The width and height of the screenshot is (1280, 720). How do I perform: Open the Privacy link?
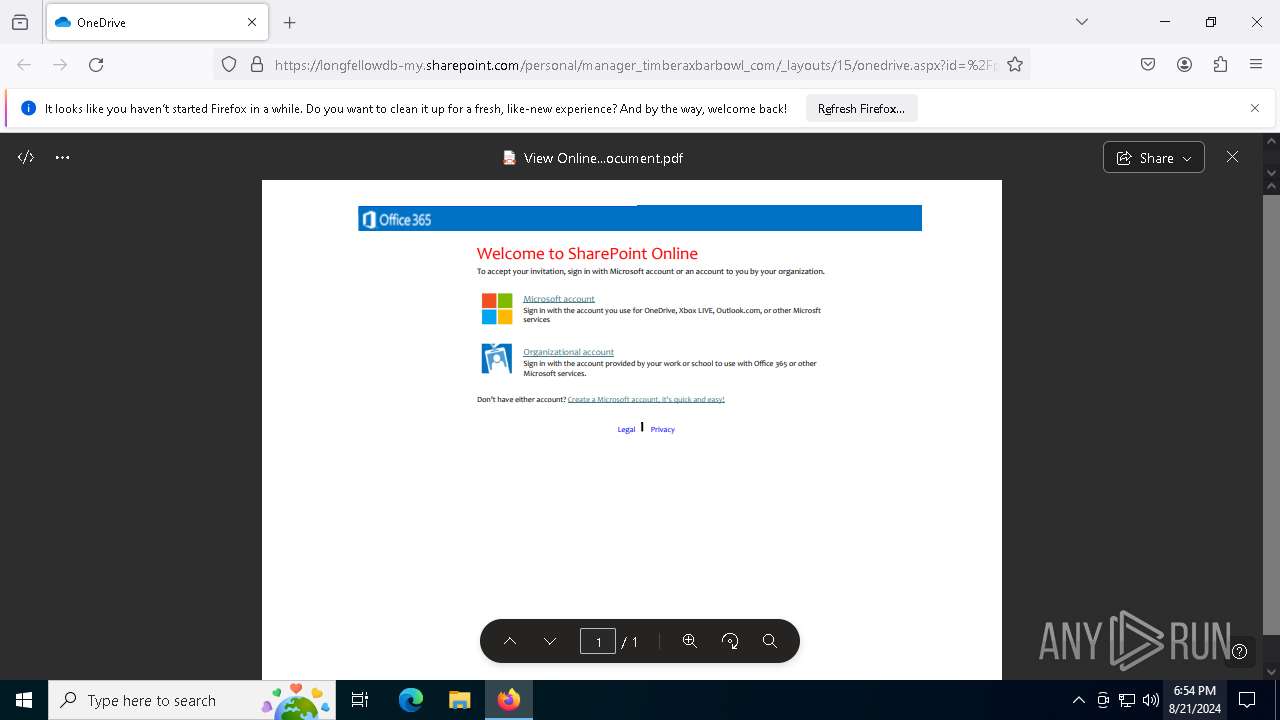click(x=662, y=430)
